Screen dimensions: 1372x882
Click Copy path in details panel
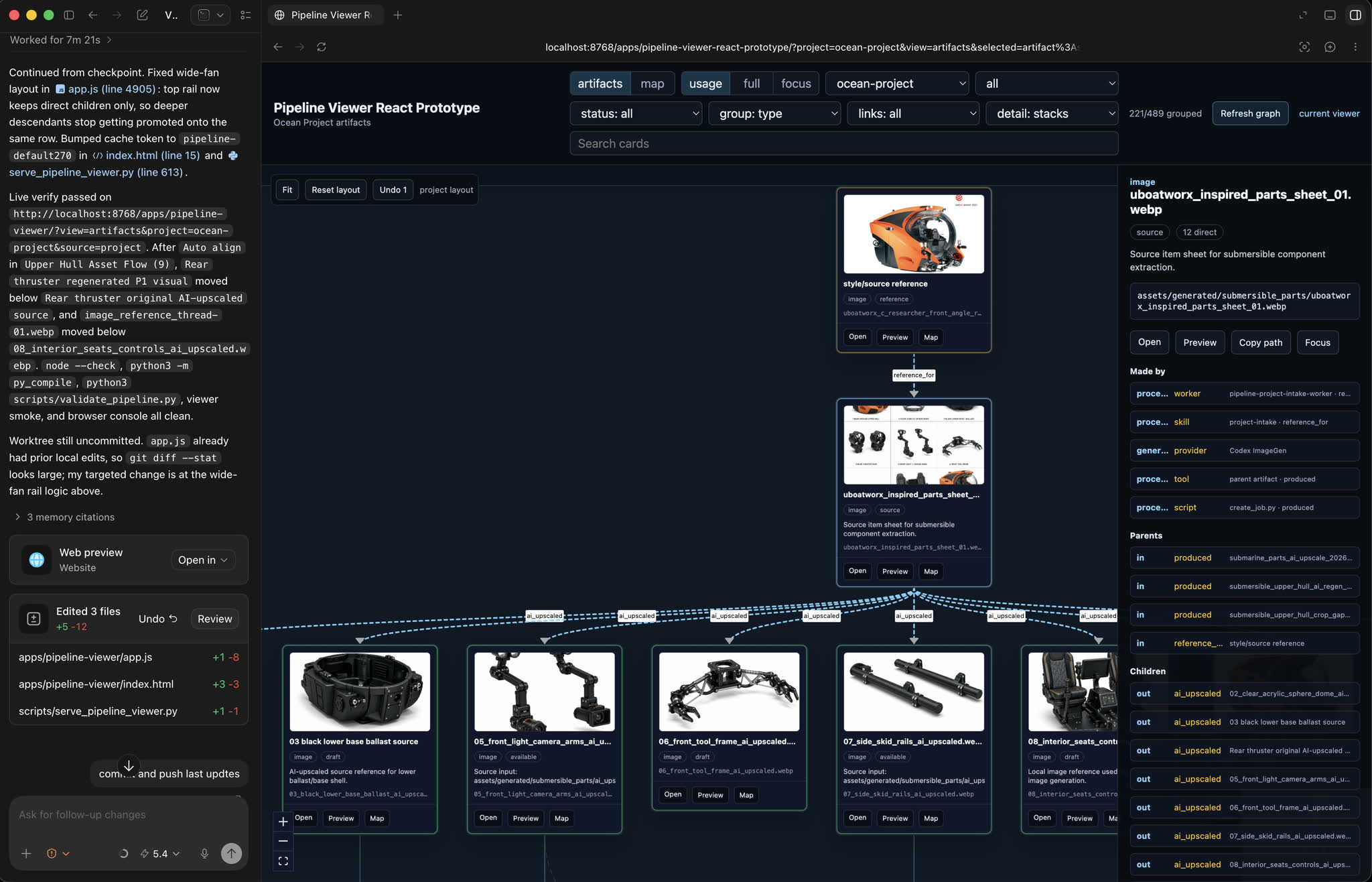tap(1261, 342)
